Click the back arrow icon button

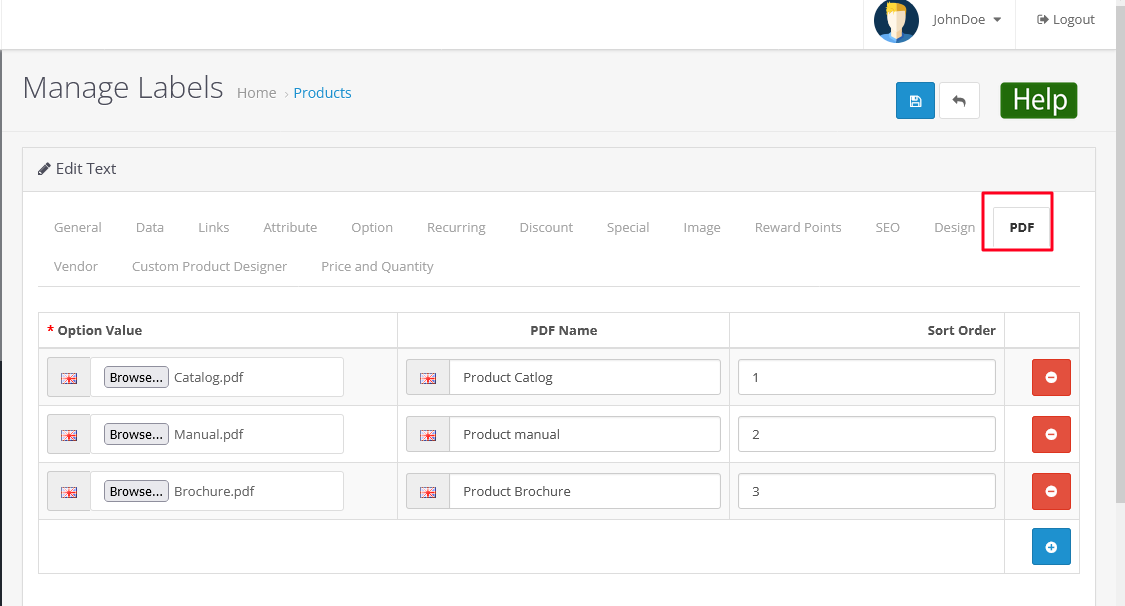(x=959, y=101)
